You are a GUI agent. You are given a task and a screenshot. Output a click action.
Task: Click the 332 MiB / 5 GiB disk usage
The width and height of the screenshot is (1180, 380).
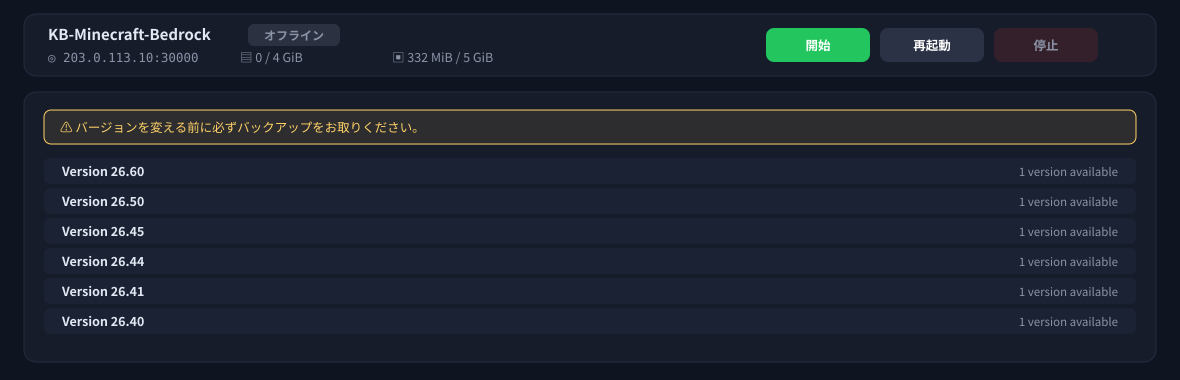point(450,58)
